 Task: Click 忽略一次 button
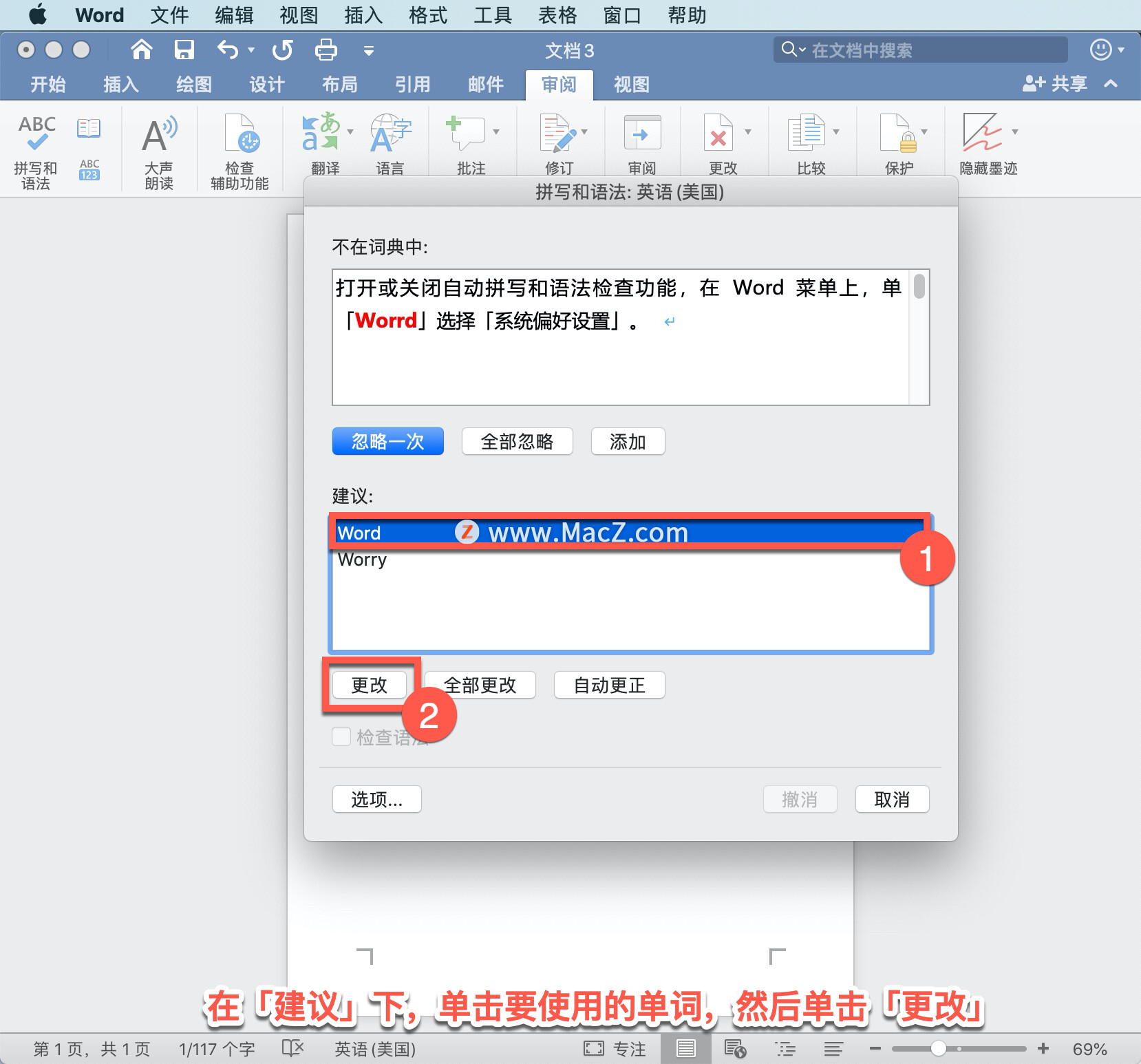click(x=388, y=441)
